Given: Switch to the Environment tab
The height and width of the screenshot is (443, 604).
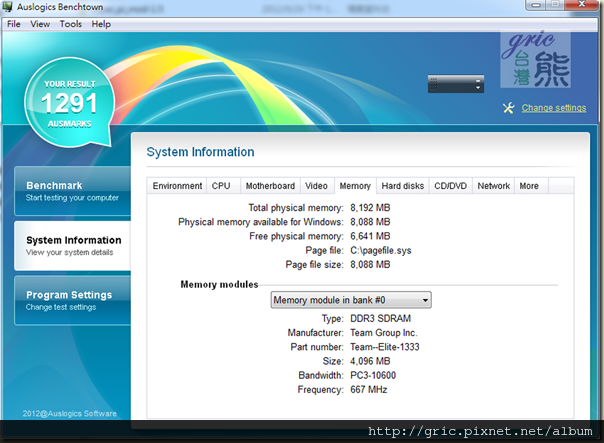Looking at the screenshot, I should (x=177, y=186).
